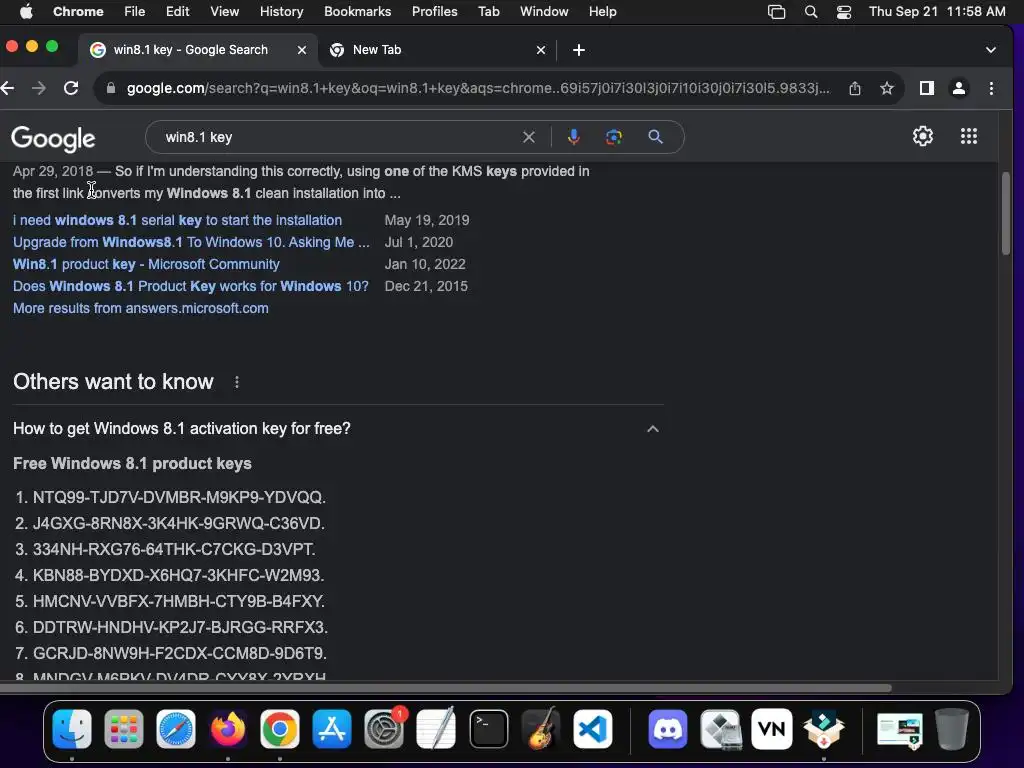
Task: Click product key 334NH-RXG76-64THK-C7CKG-D3VPT
Action: 172,549
